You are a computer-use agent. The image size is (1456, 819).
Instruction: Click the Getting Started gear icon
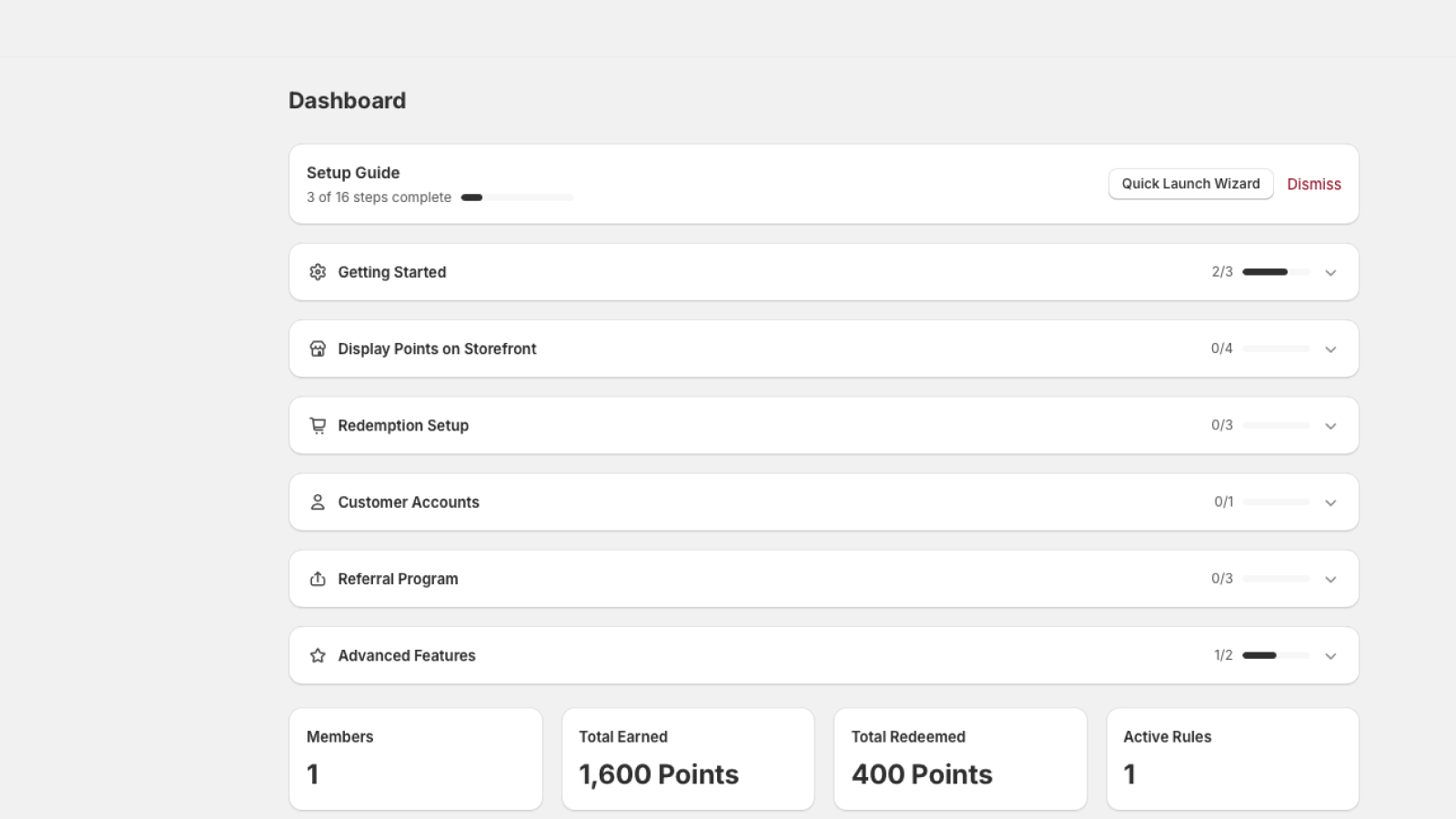pyautogui.click(x=318, y=272)
